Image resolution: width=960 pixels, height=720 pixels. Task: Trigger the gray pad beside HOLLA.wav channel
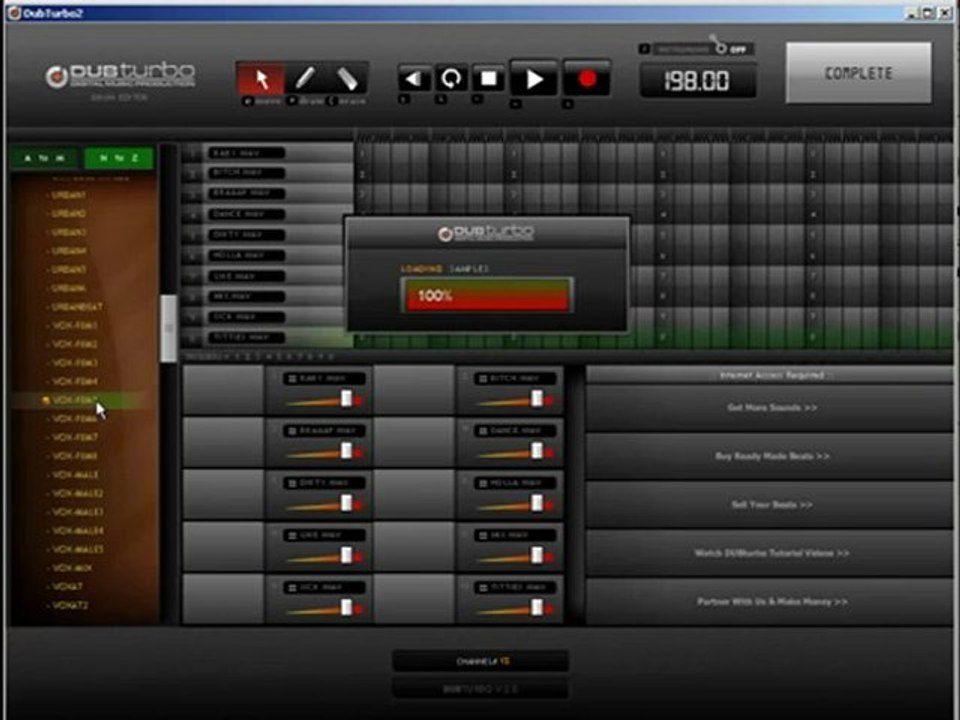coord(414,494)
